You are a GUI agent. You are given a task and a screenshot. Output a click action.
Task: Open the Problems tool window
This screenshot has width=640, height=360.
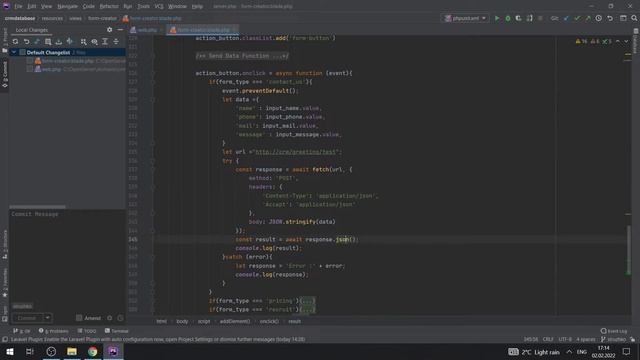pyautogui.click(x=53, y=331)
